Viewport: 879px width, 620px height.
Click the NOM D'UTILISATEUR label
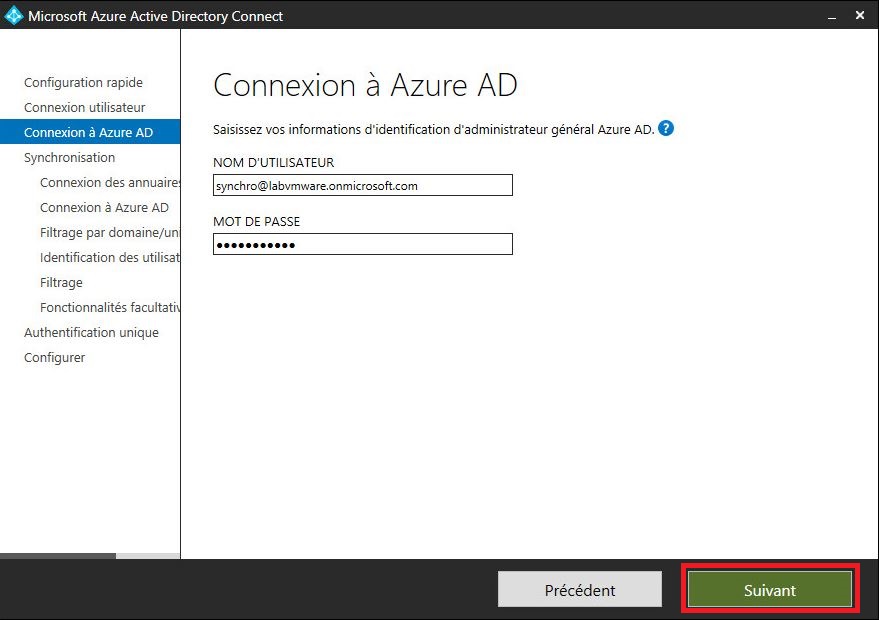coord(274,163)
